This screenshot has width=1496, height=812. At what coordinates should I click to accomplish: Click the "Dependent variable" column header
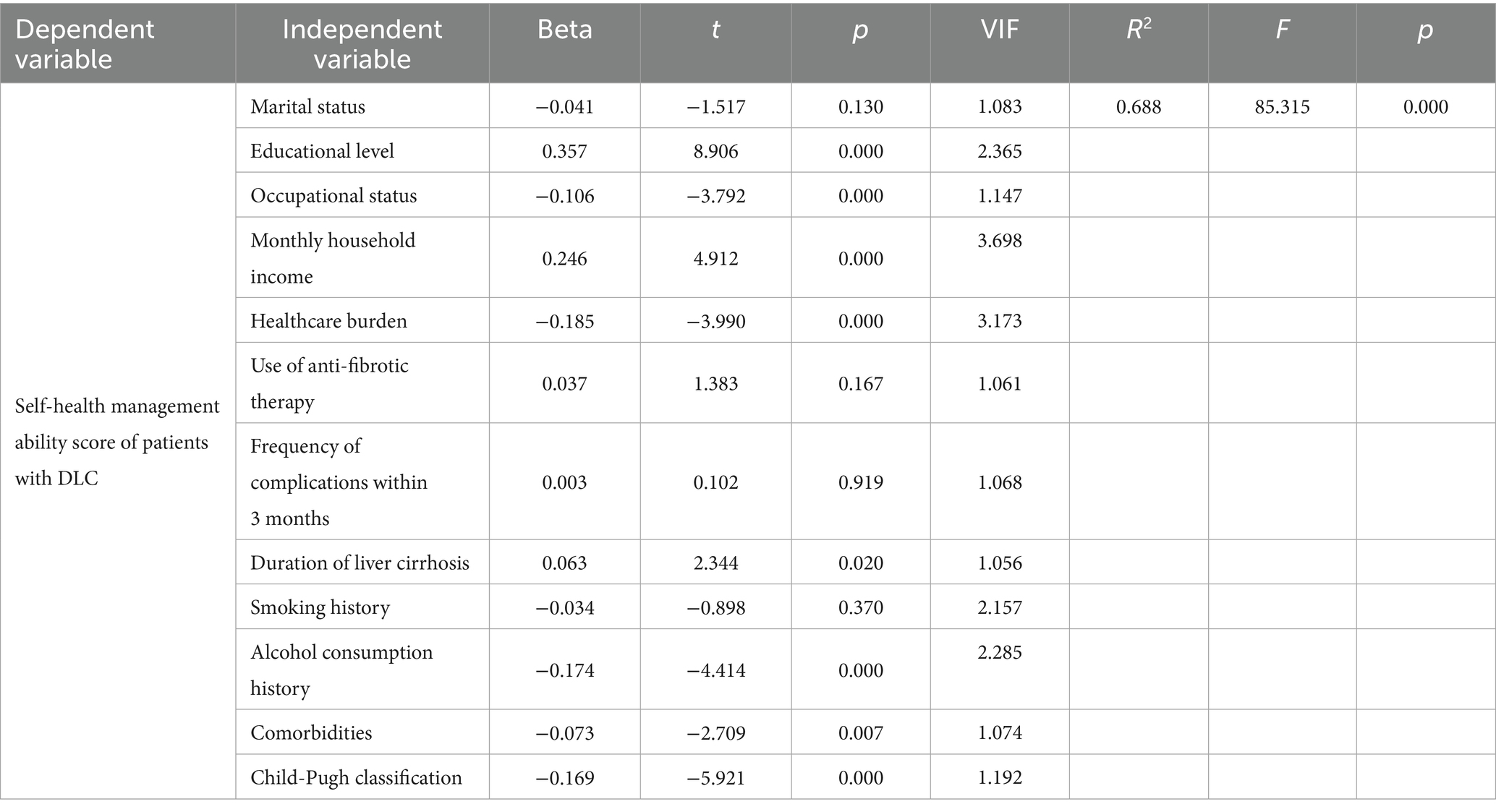(x=85, y=43)
